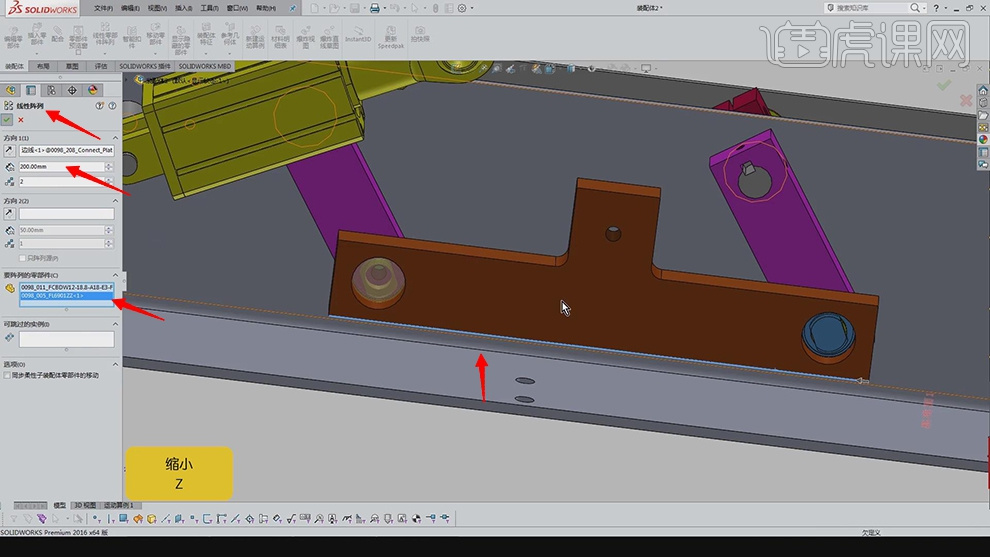This screenshot has height=557, width=990.
Task: Open the 插入 menu
Action: [183, 8]
